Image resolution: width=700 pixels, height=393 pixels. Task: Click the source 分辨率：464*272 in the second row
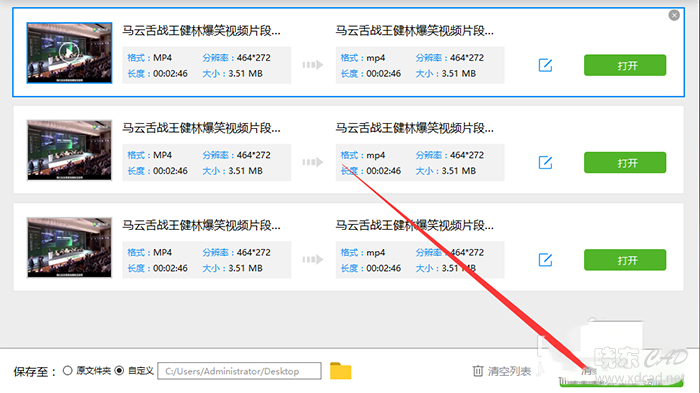tap(236, 155)
